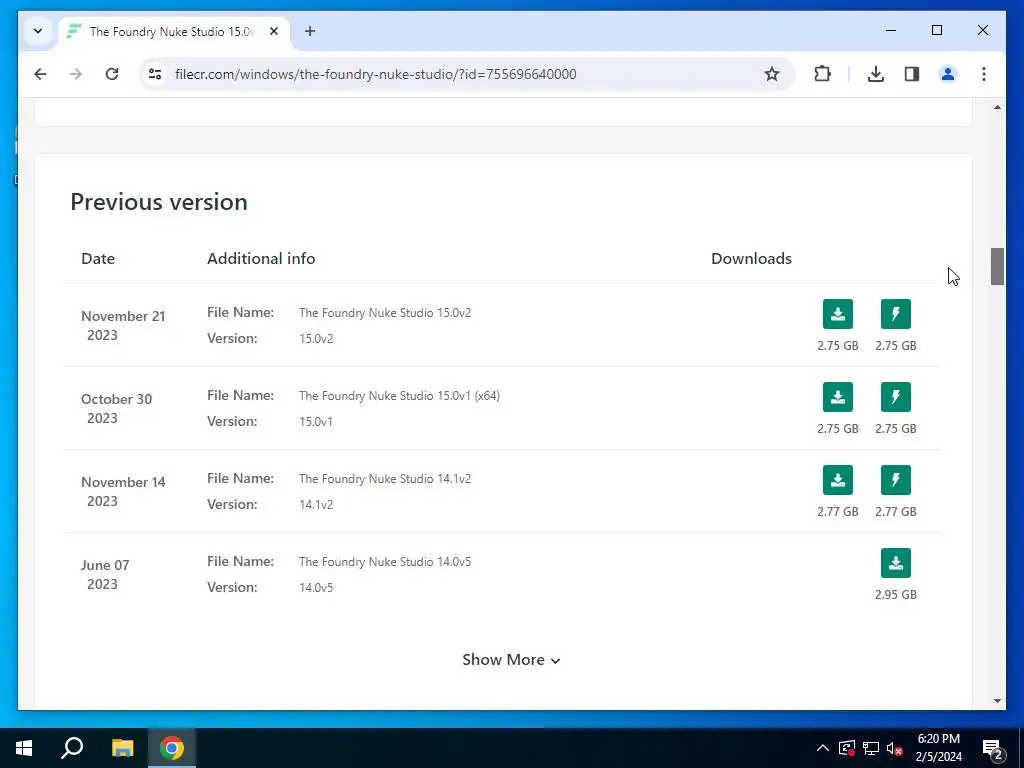Click the filecr.com address bar URL
1024x768 pixels.
pyautogui.click(x=376, y=74)
